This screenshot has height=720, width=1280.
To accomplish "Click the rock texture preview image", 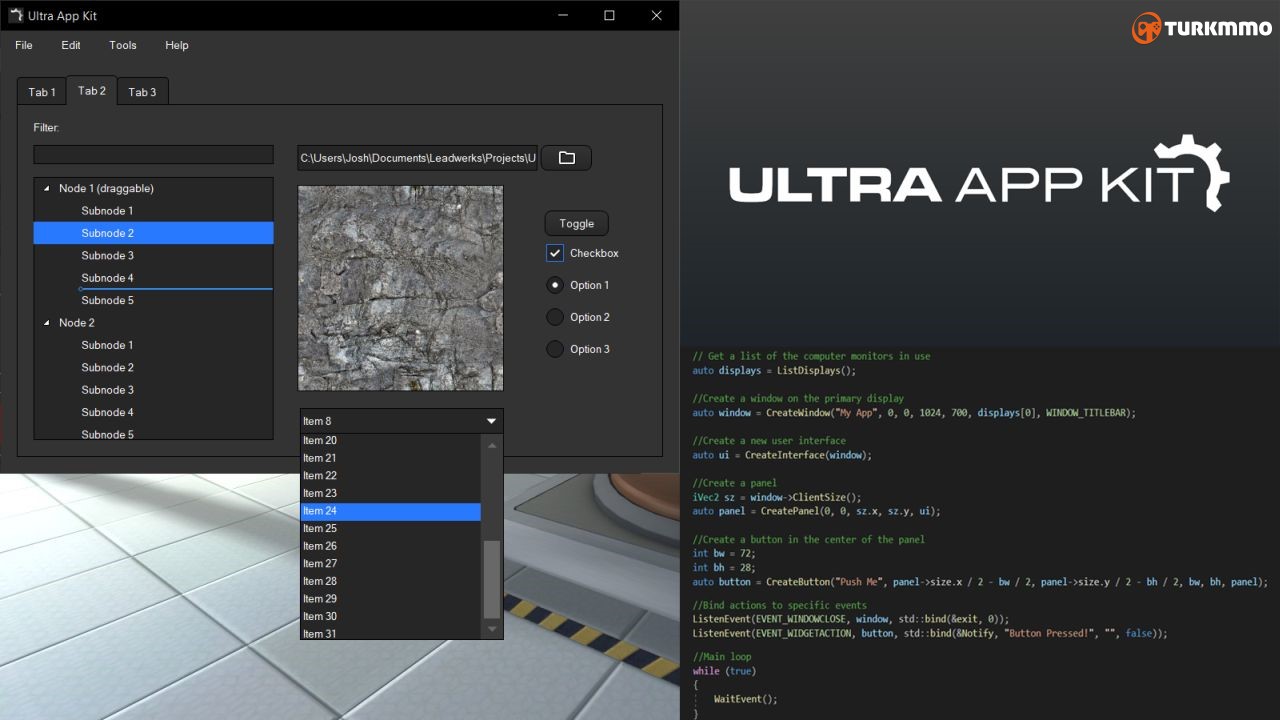I will [400, 288].
